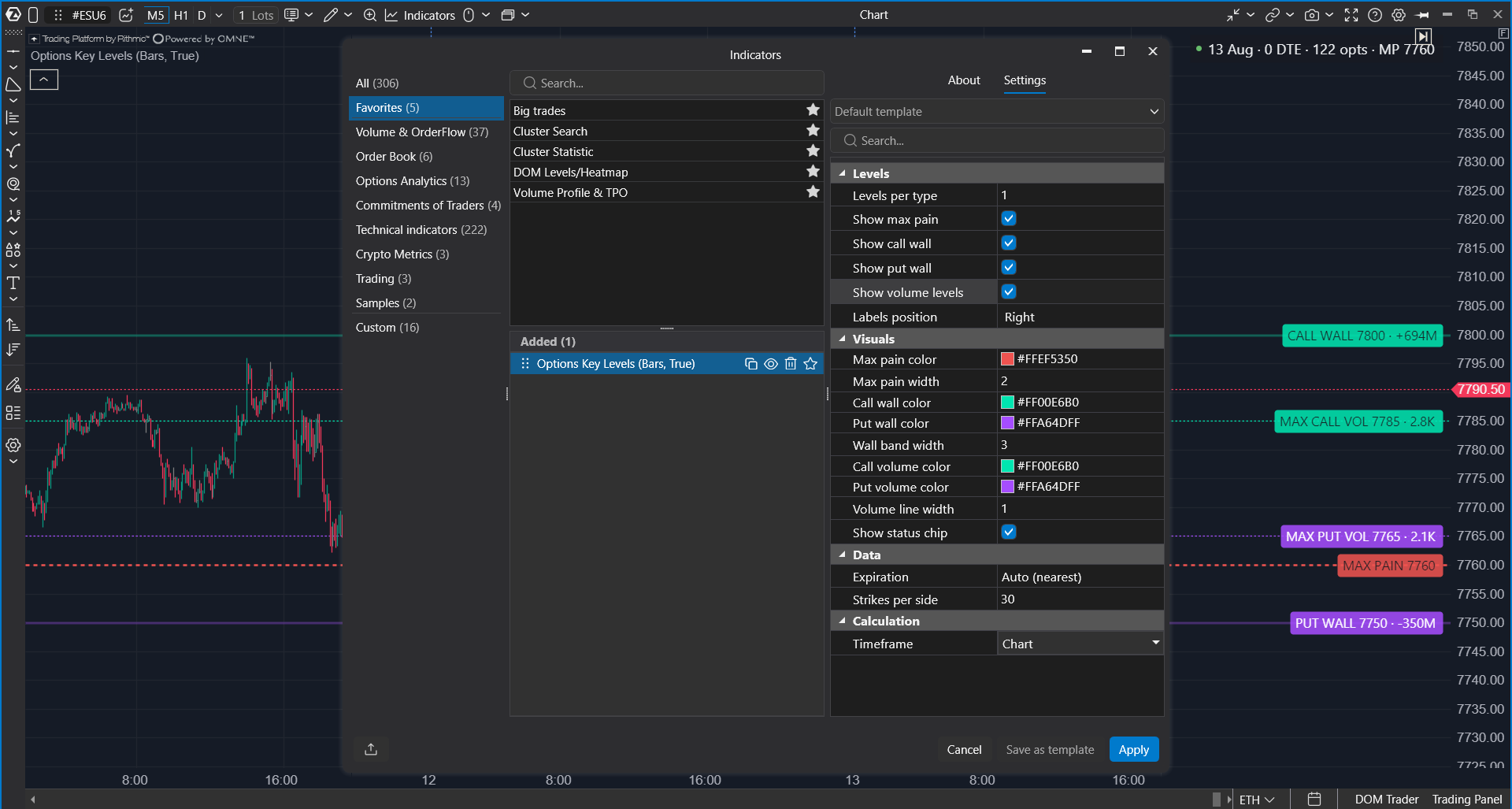Duplicate the Options Key Levels indicator
Image resolution: width=1512 pixels, height=809 pixels.
click(751, 364)
